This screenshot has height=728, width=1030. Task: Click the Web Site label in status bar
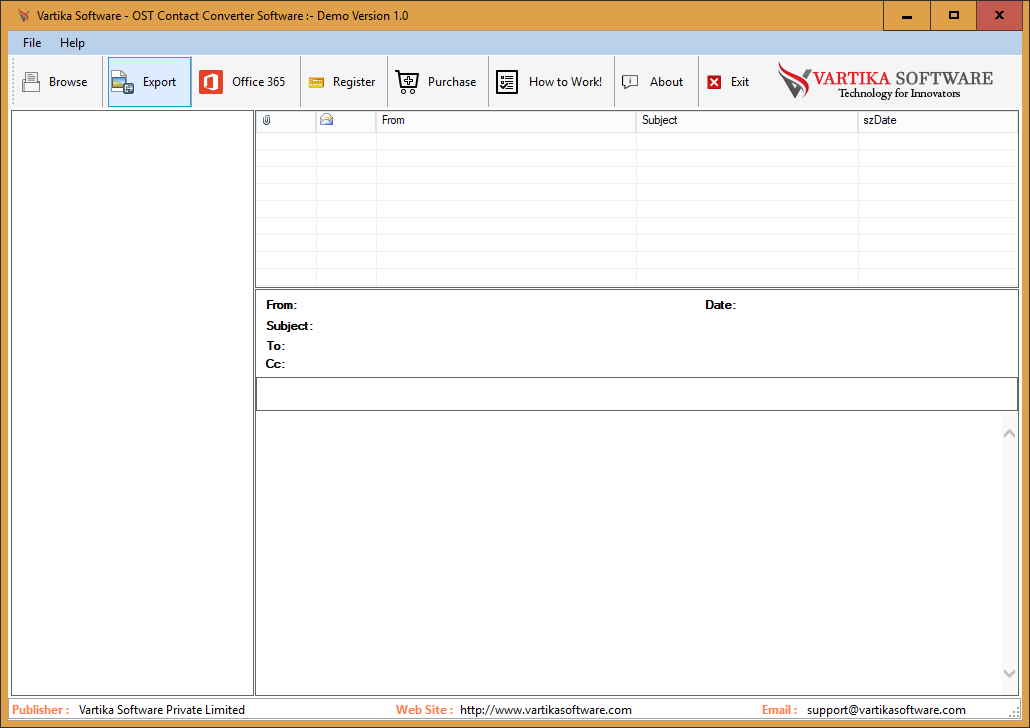pos(424,710)
